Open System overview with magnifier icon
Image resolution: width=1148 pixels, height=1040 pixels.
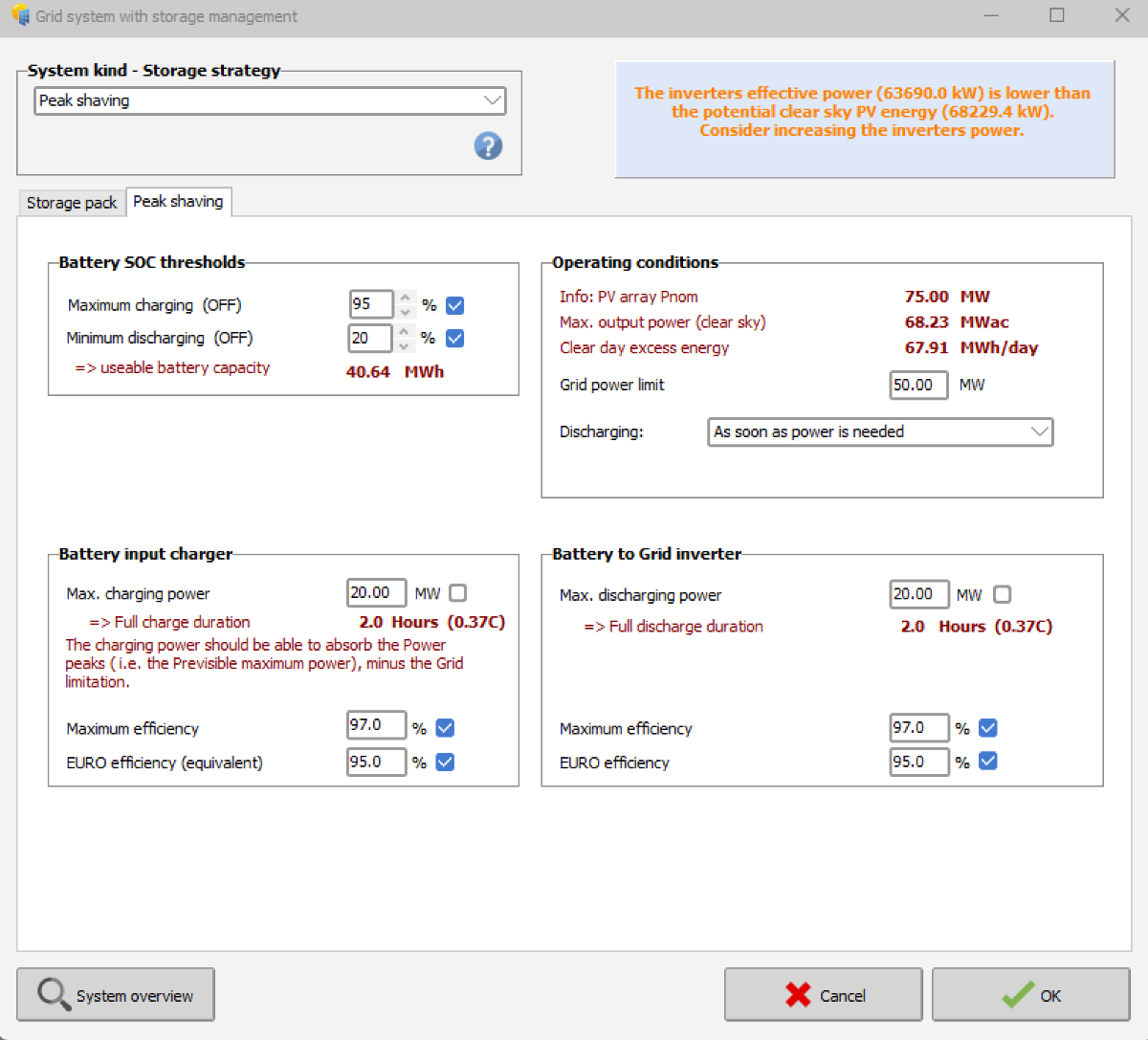pos(116,995)
